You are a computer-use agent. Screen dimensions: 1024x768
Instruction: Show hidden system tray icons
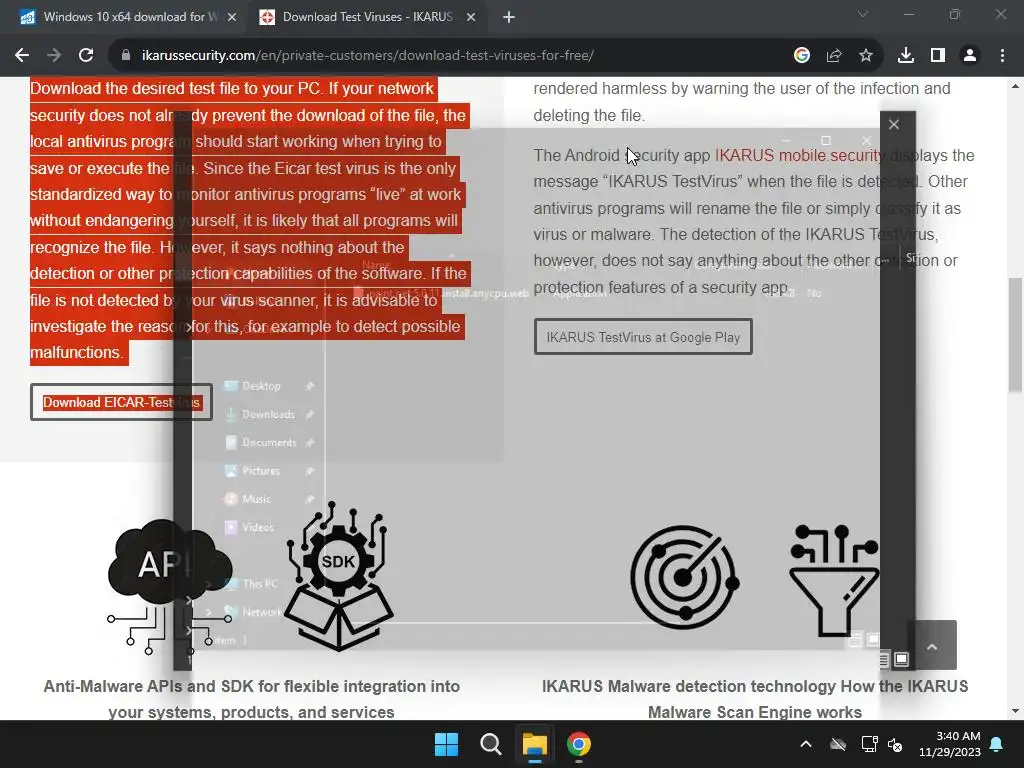pyautogui.click(x=806, y=744)
